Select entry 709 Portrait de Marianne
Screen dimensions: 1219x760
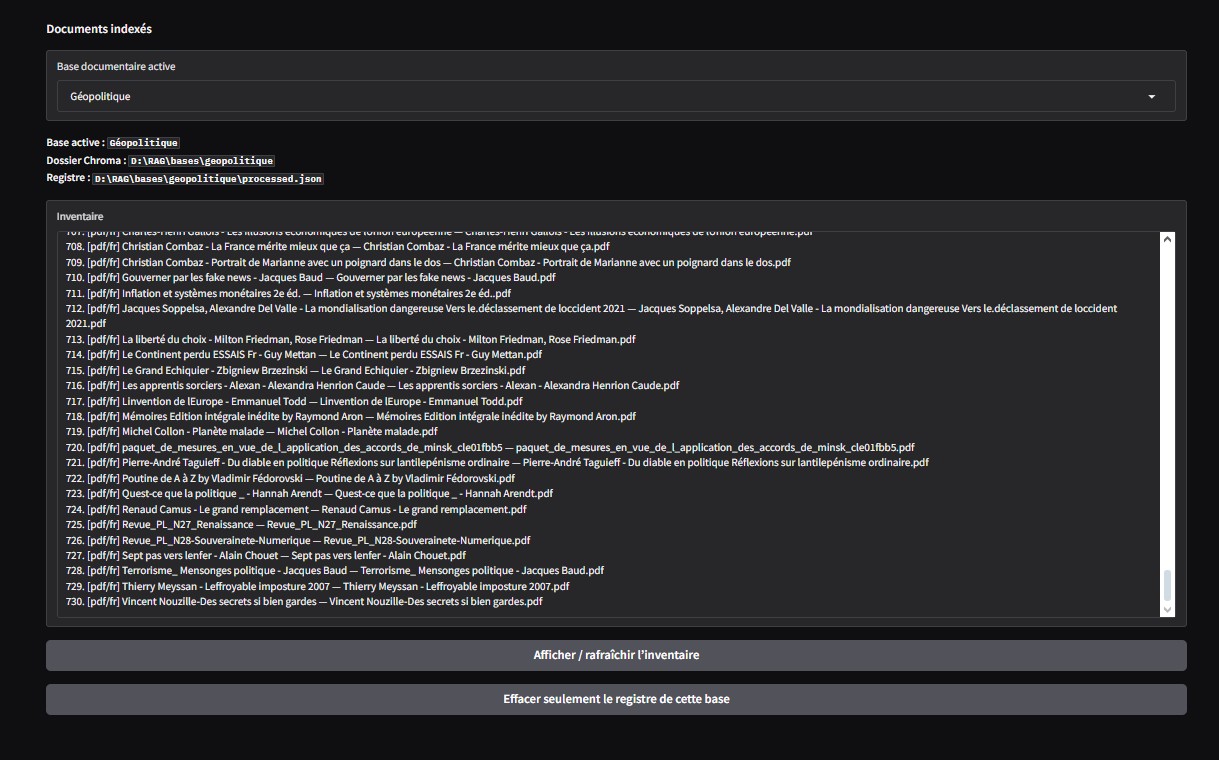tap(428, 262)
